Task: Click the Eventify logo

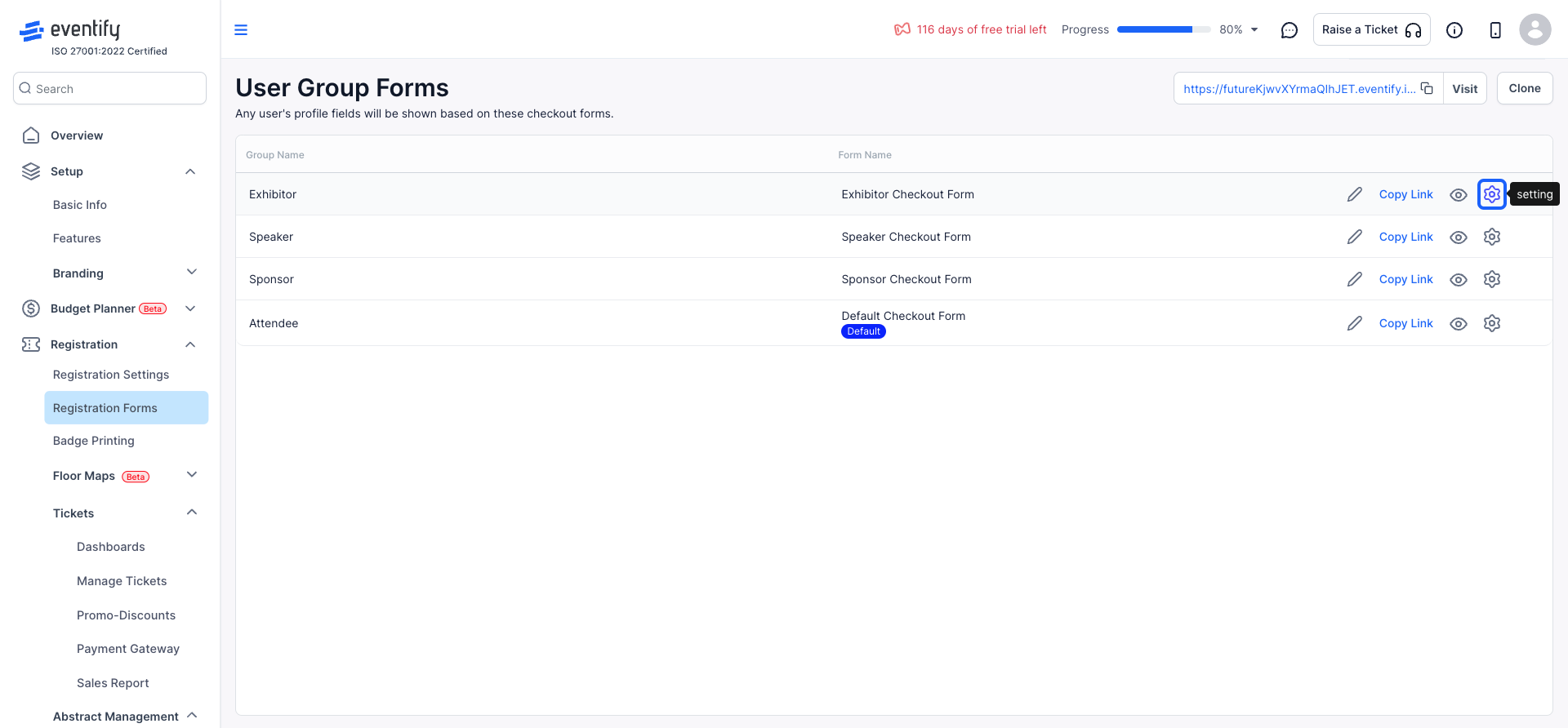Action: [70, 30]
